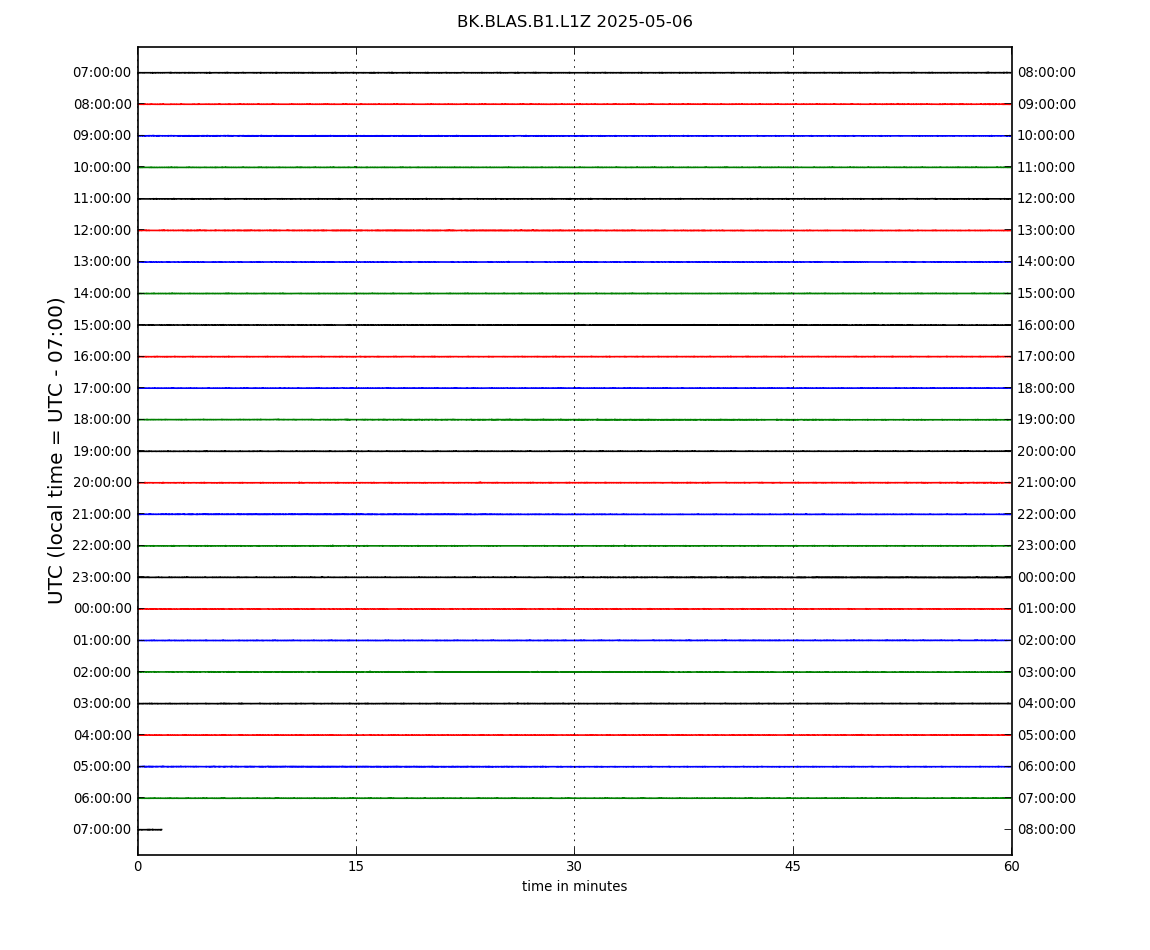Pick the right-axis end time label 13:00:00
The width and height of the screenshot is (1150, 950).
(1047, 230)
